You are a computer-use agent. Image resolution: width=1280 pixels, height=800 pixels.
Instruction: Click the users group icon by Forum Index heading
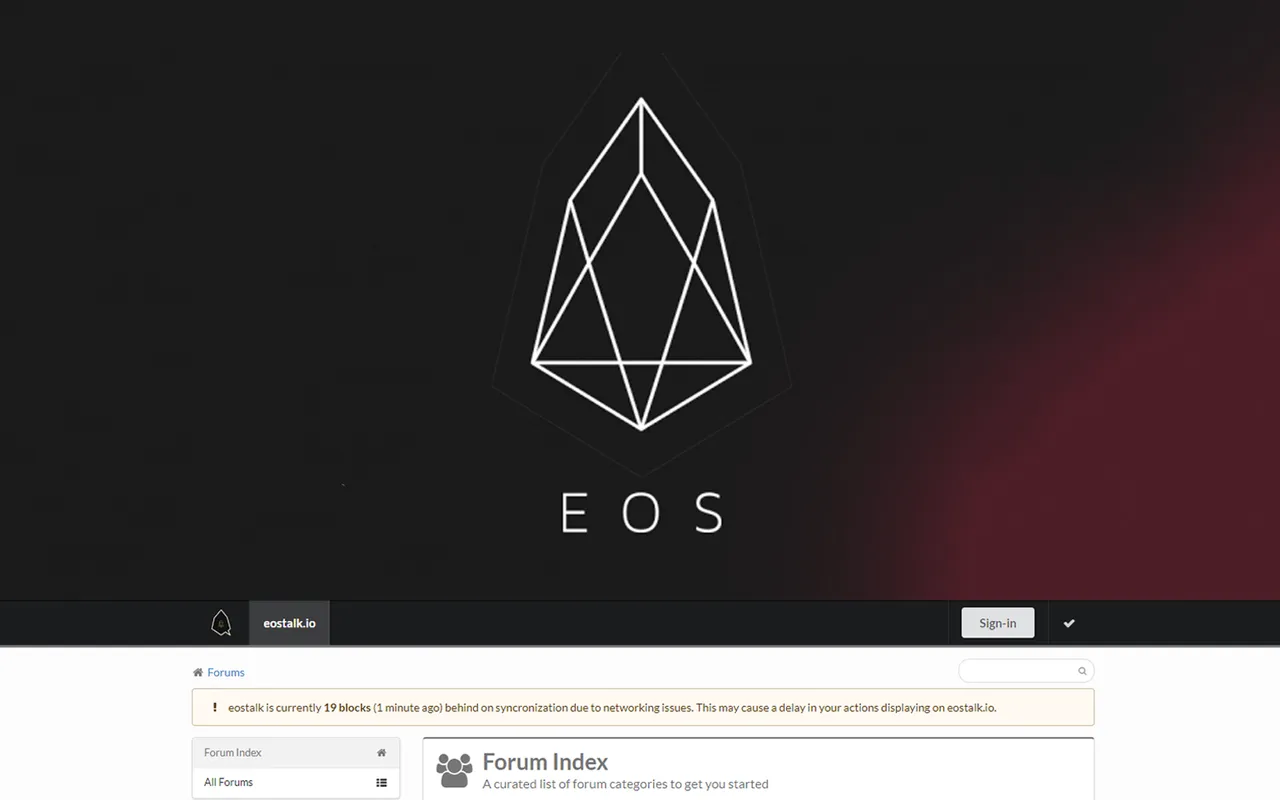pyautogui.click(x=454, y=770)
